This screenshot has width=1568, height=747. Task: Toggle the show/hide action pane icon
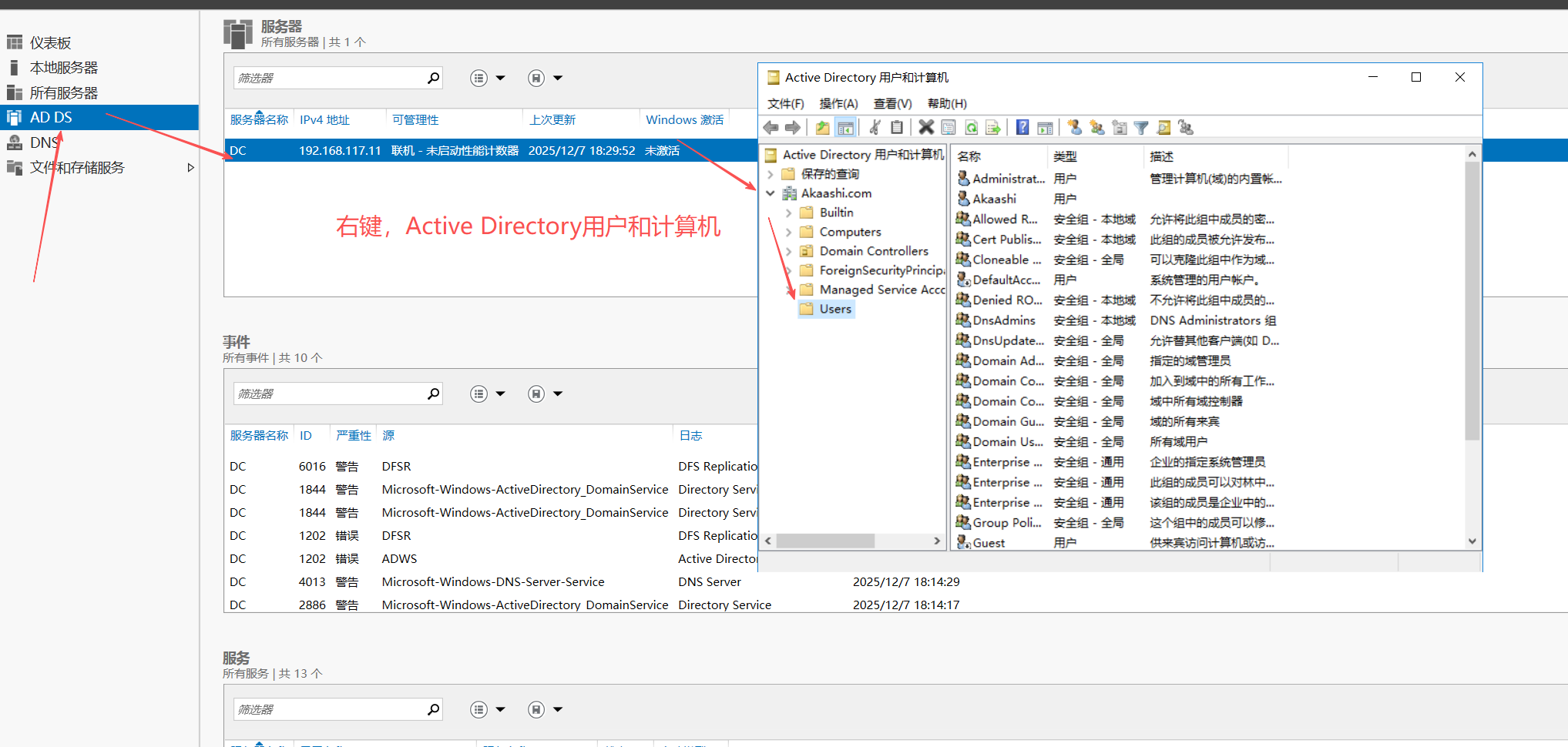pyautogui.click(x=1045, y=128)
